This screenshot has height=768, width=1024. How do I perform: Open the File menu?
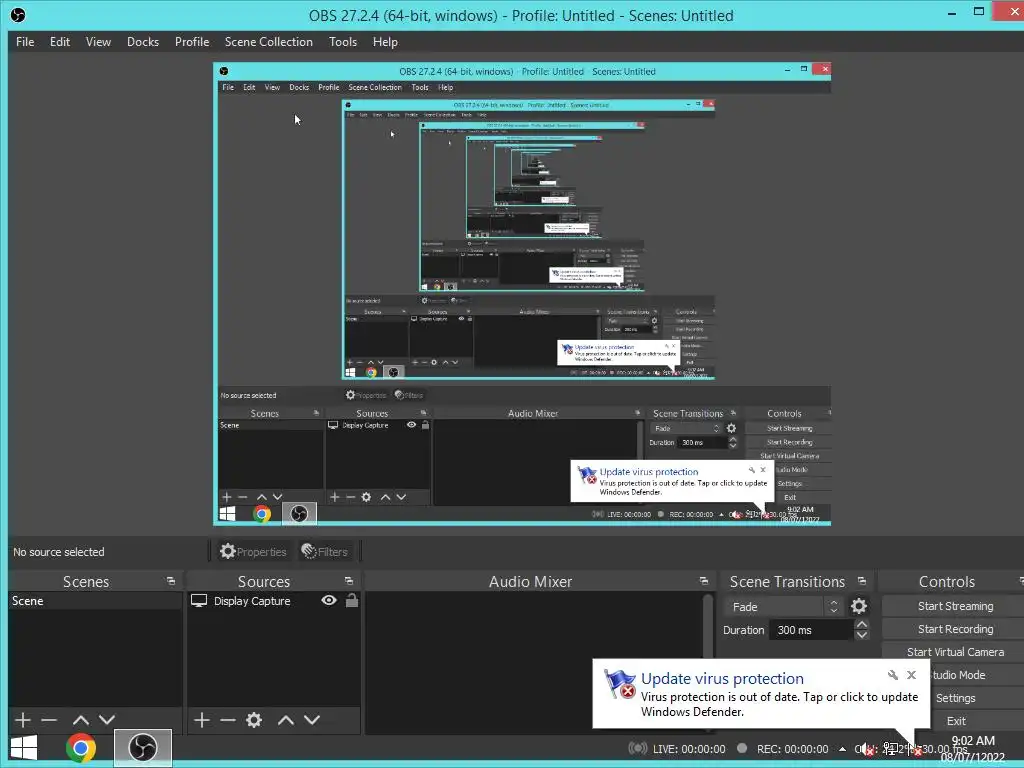25,42
